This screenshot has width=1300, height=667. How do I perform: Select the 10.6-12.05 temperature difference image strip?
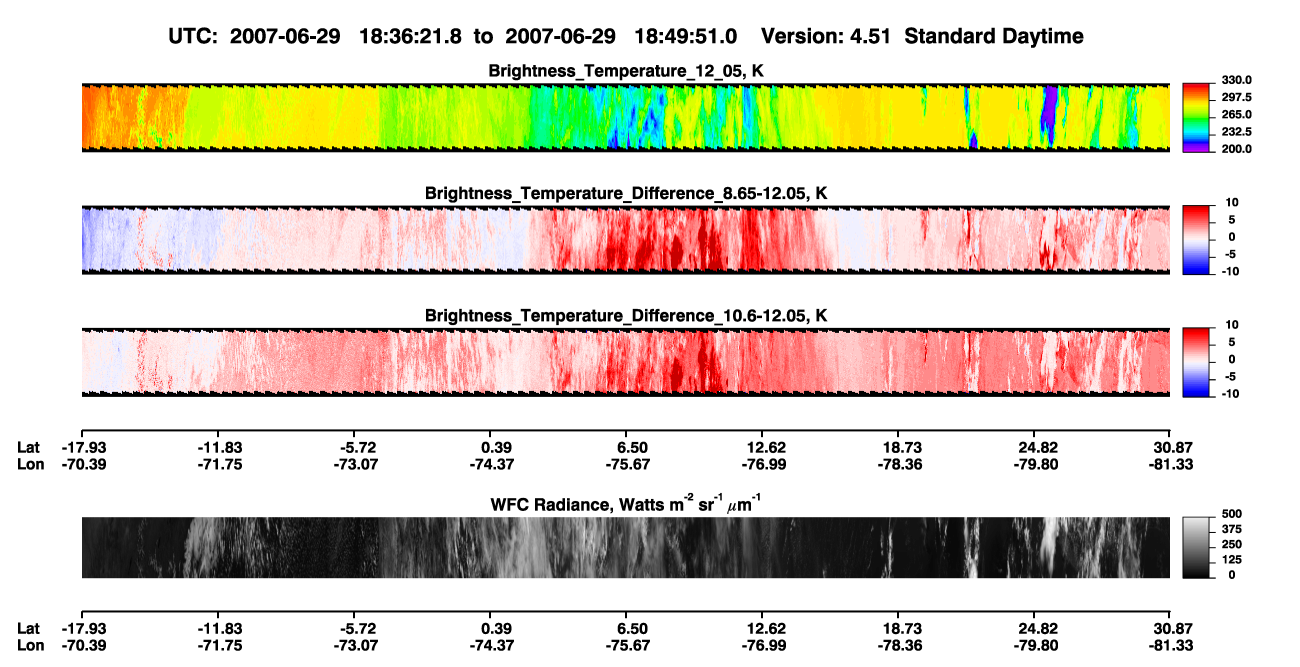(625, 362)
